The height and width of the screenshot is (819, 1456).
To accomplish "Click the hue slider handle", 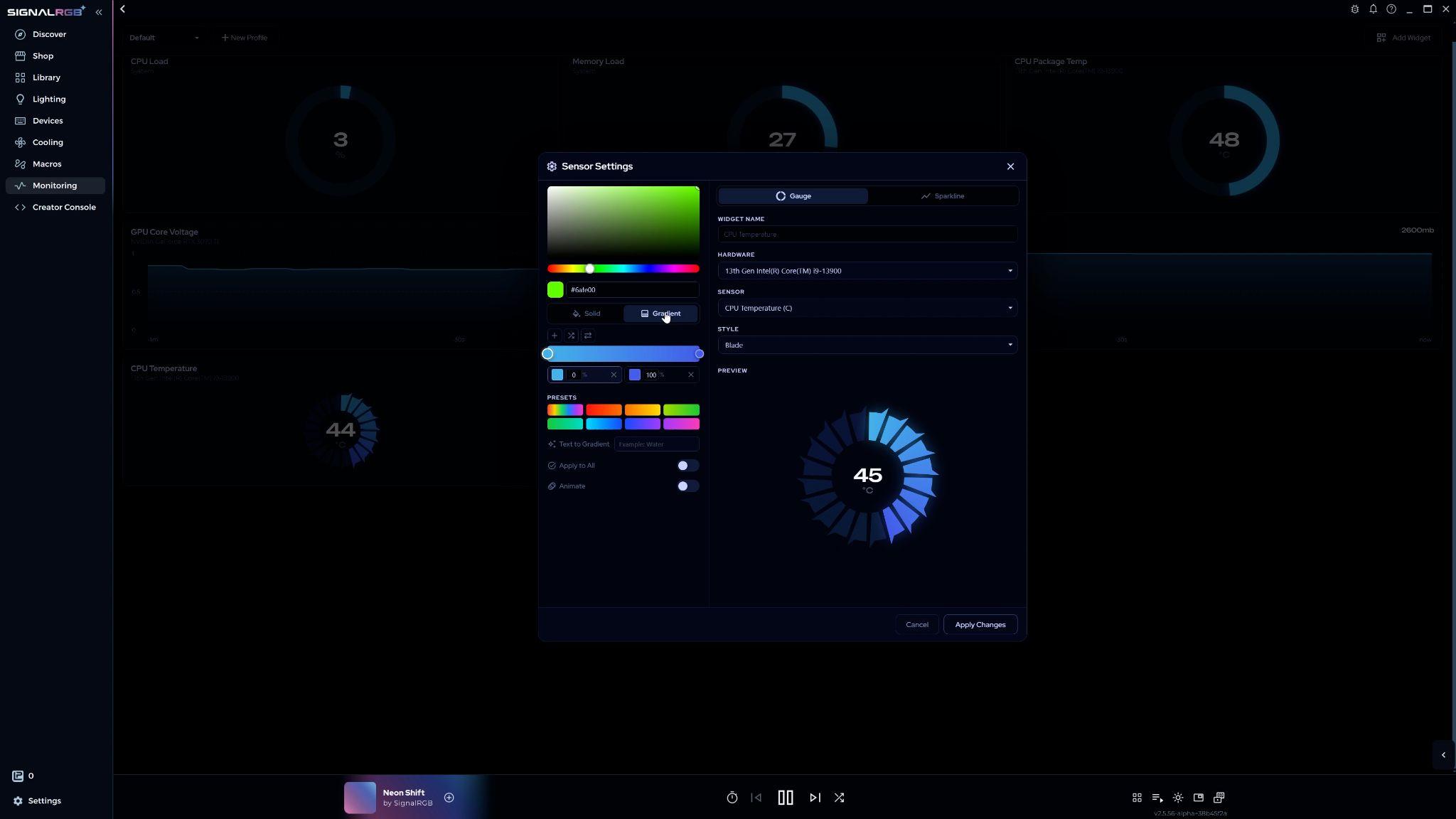I will (589, 269).
